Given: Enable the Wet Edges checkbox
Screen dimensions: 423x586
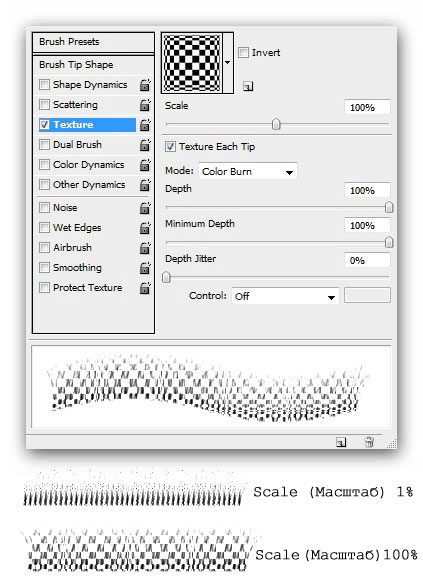Looking at the screenshot, I should point(44,227).
